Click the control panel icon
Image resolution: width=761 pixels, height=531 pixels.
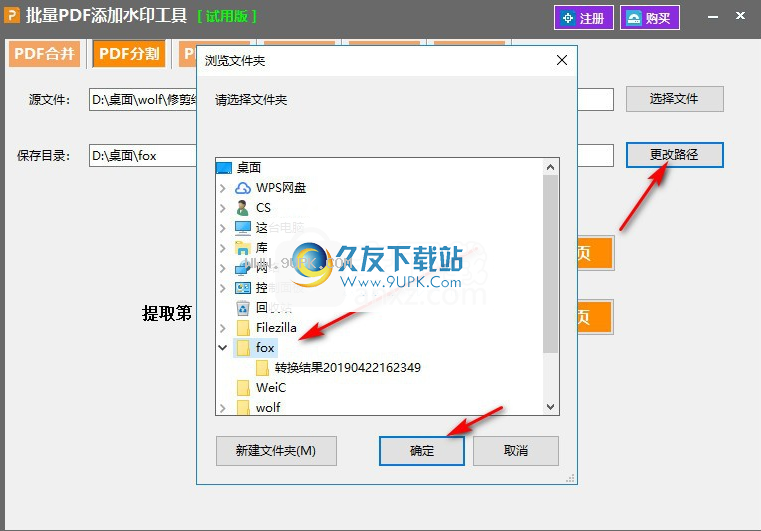(243, 288)
